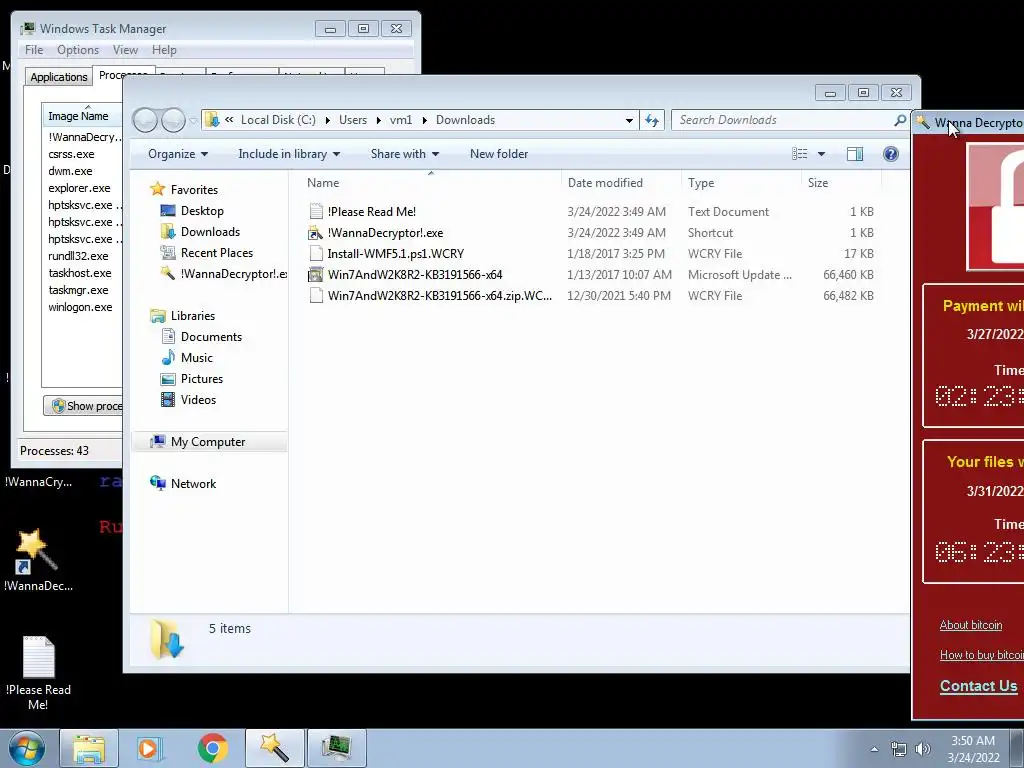
Task: Open the Include in library dropdown
Action: (x=289, y=154)
